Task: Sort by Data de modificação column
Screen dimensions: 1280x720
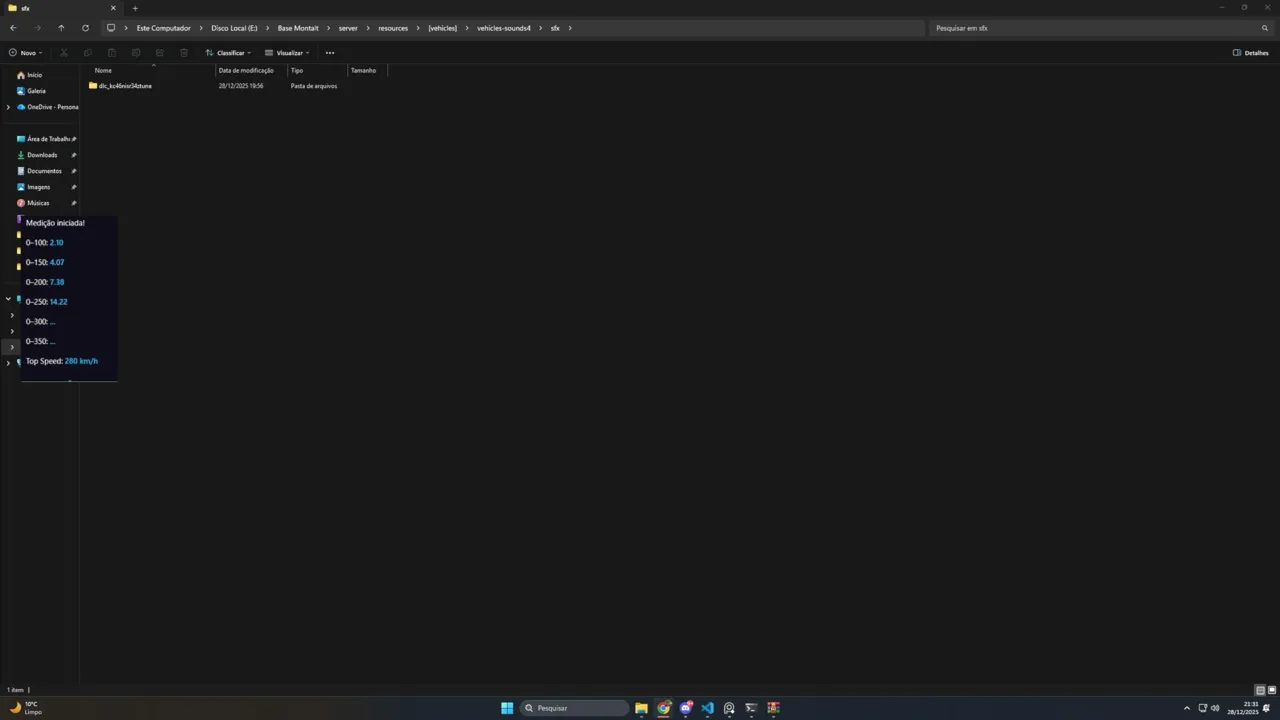Action: [246, 71]
